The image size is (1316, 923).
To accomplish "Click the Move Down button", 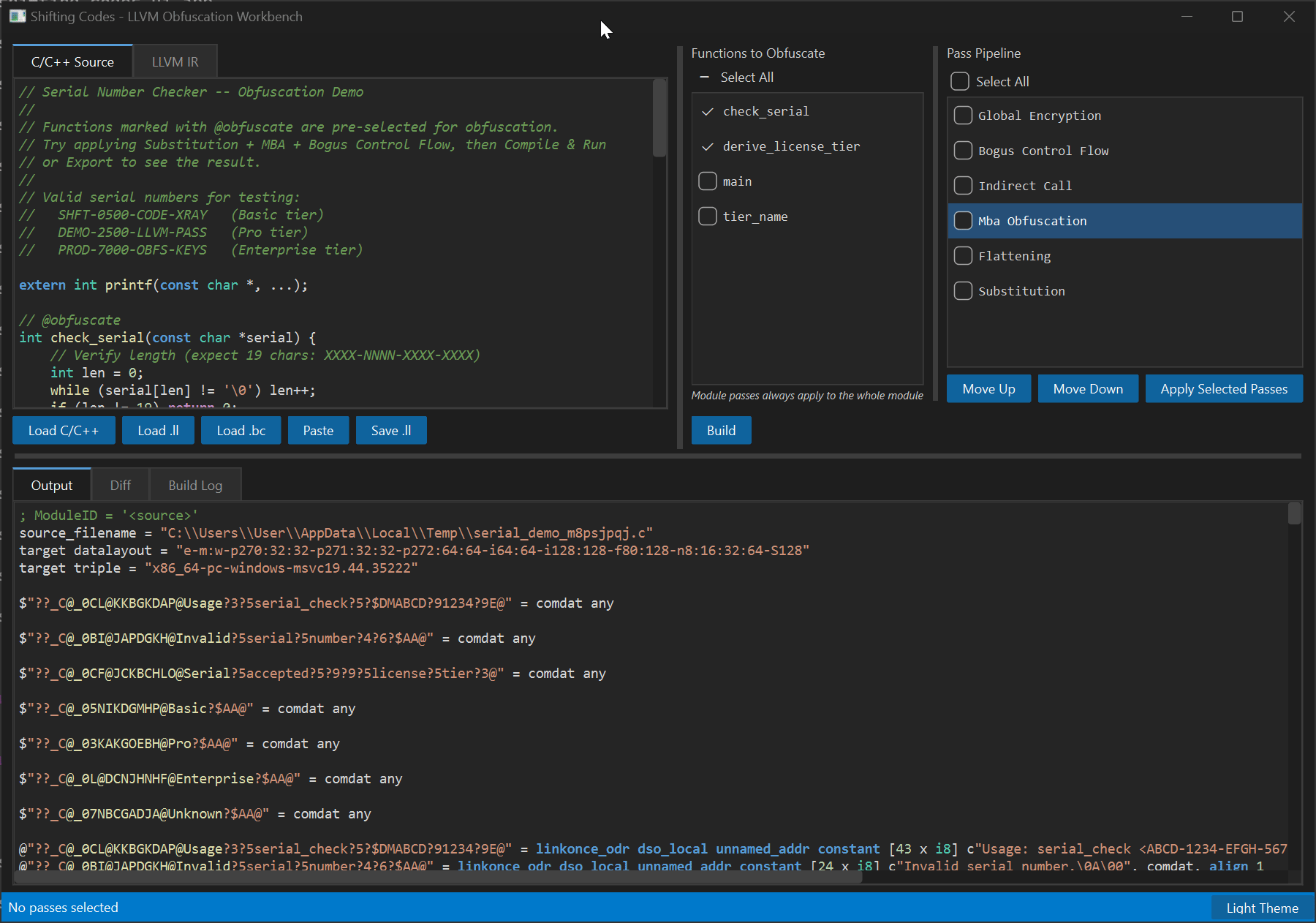I will [x=1087, y=389].
